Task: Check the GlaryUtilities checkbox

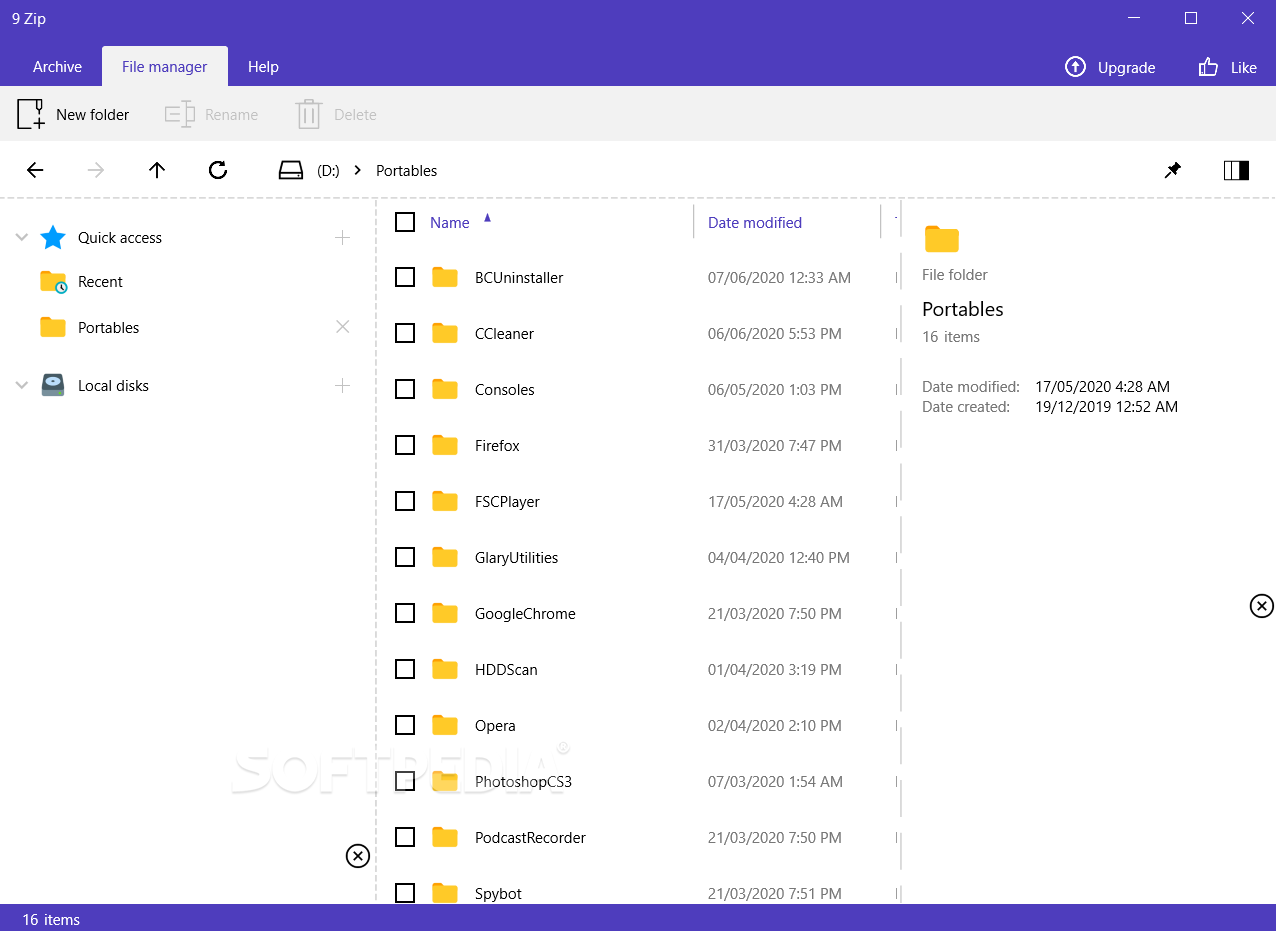Action: point(405,557)
